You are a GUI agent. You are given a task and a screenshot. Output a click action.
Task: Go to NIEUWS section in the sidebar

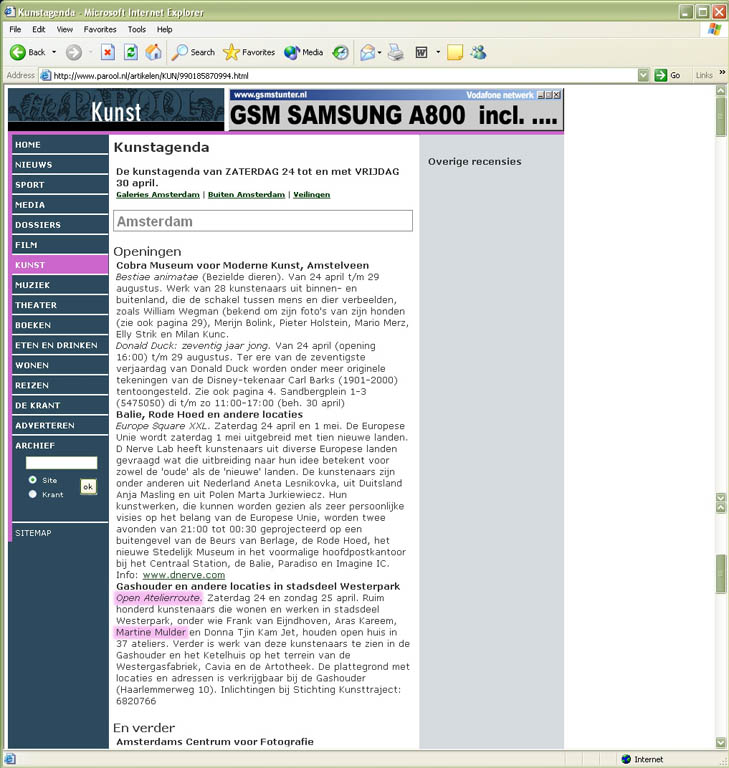point(60,165)
